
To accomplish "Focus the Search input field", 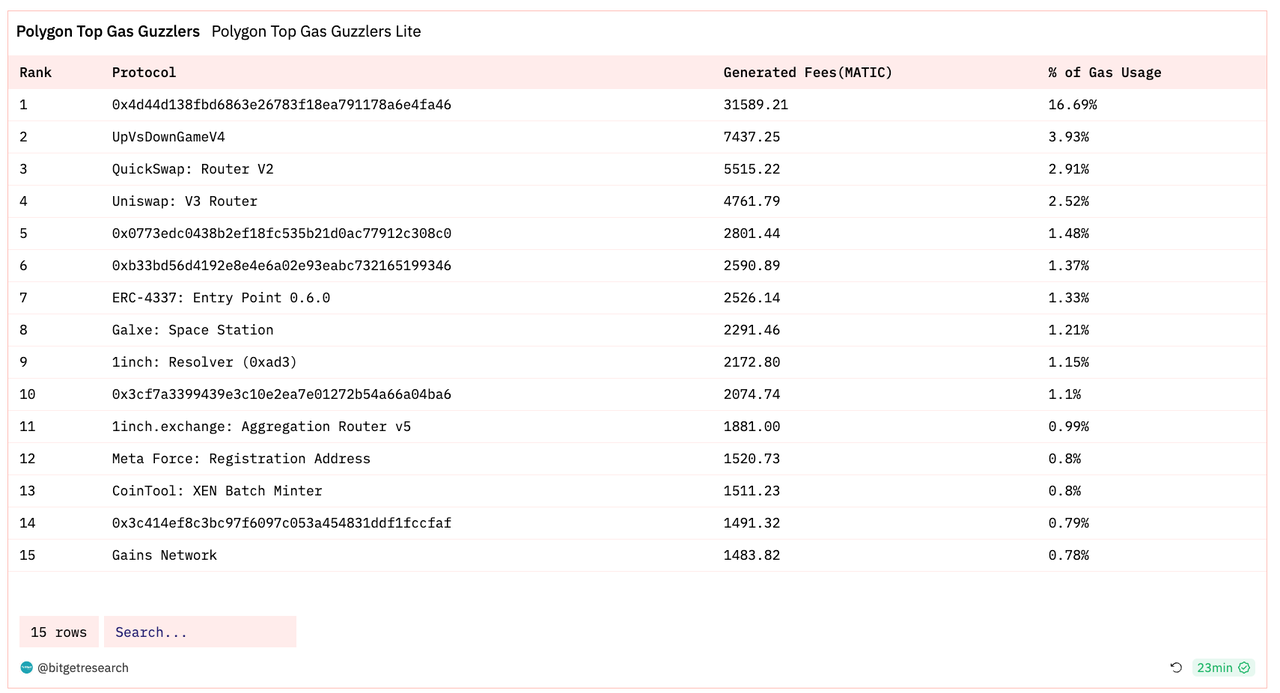I will [200, 632].
